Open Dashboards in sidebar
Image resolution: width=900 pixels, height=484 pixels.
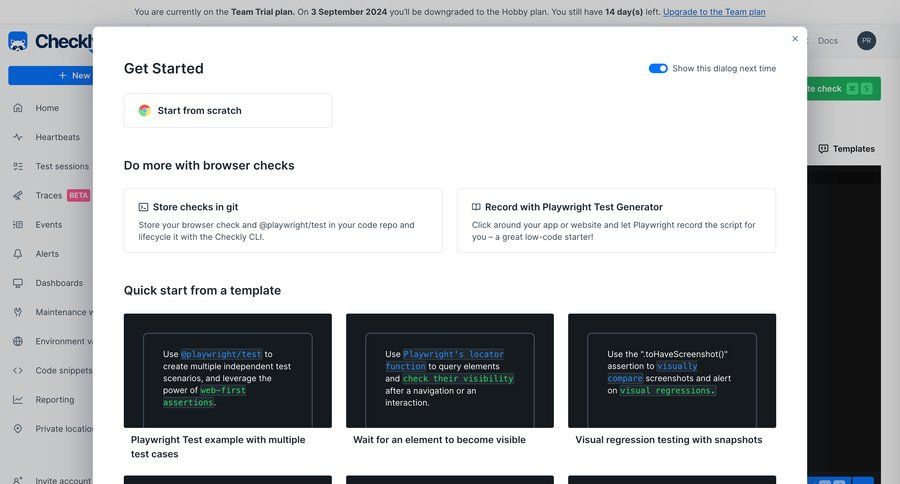pyautogui.click(x=59, y=283)
